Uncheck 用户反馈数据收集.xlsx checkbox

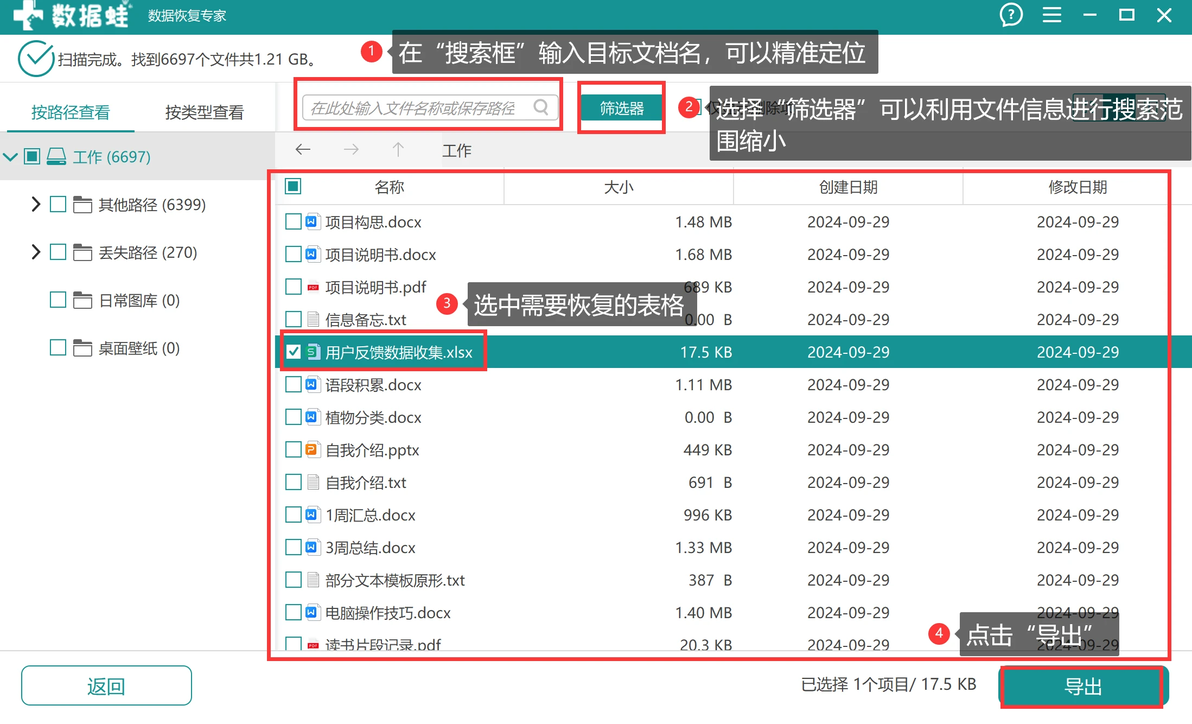pyautogui.click(x=293, y=352)
